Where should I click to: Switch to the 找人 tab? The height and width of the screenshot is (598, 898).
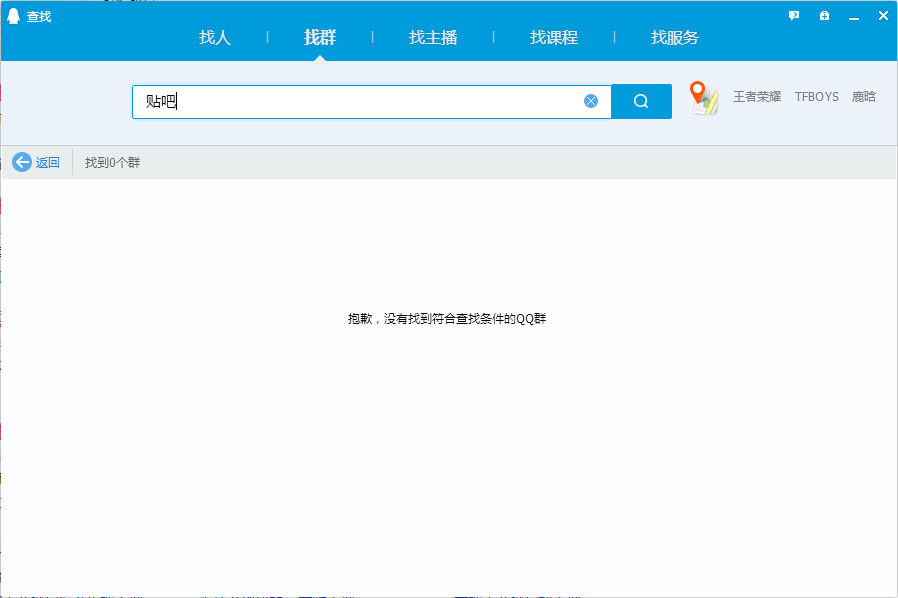point(215,38)
